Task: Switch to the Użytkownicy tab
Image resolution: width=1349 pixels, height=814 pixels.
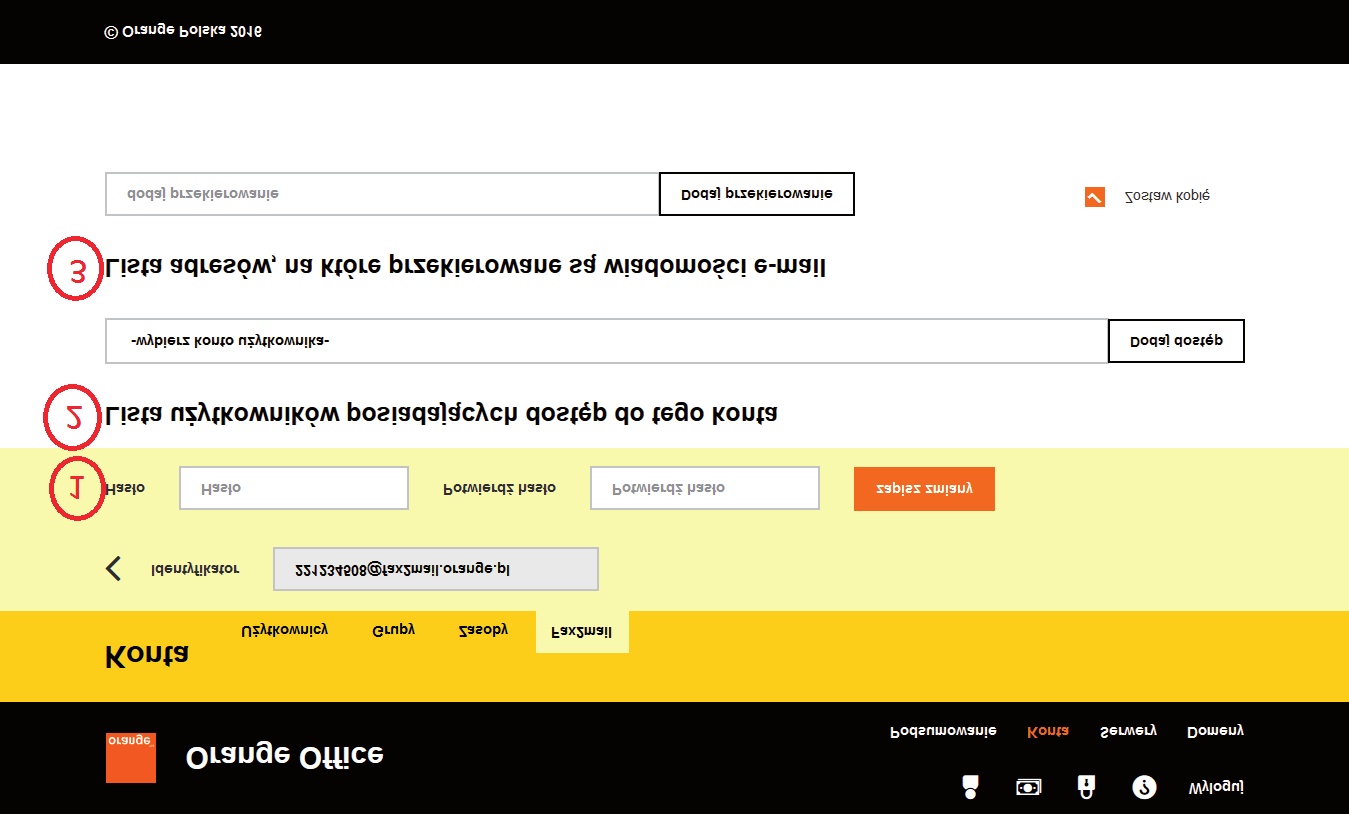Action: pos(284,630)
